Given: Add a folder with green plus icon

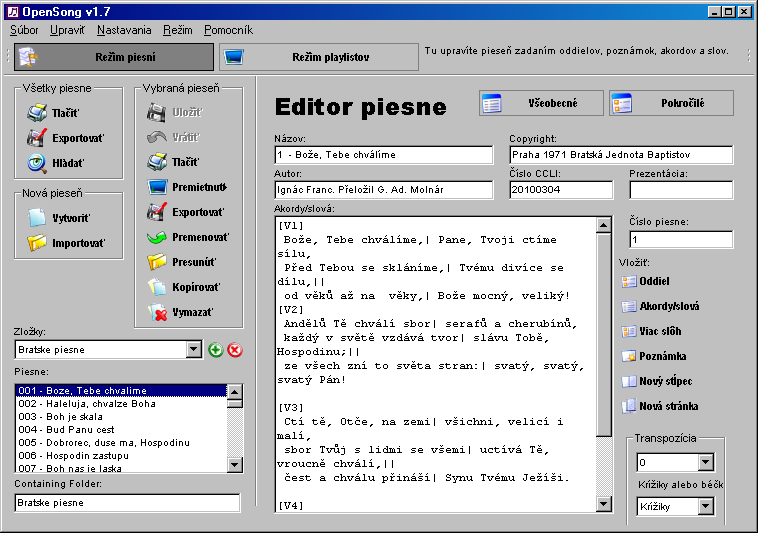Looking at the screenshot, I should coord(216,350).
